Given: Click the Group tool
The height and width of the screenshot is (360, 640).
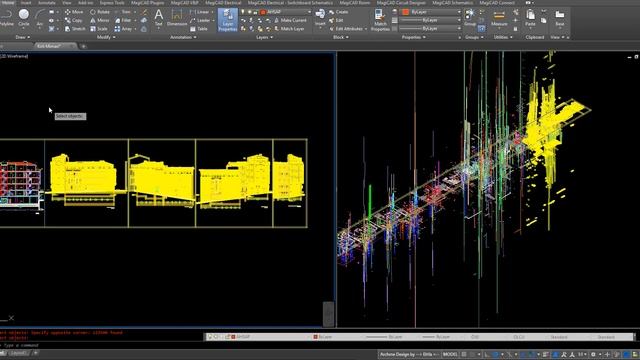Looking at the screenshot, I should pos(470,18).
